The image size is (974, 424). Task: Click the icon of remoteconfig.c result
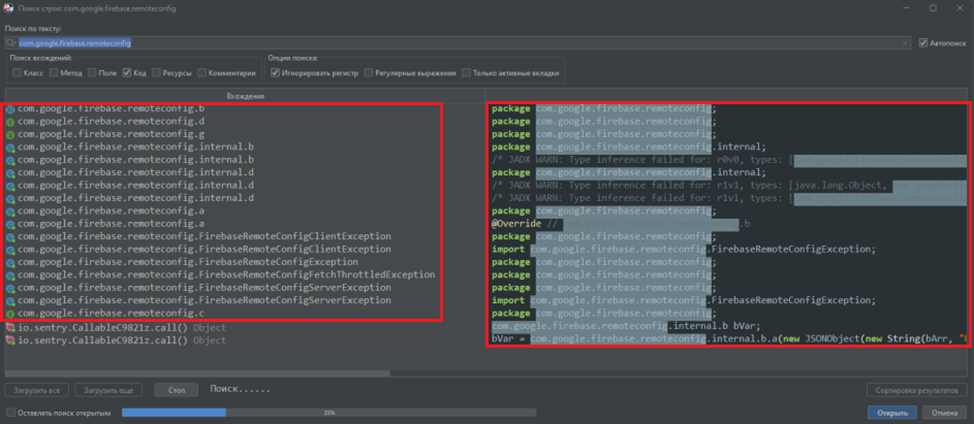click(10, 313)
